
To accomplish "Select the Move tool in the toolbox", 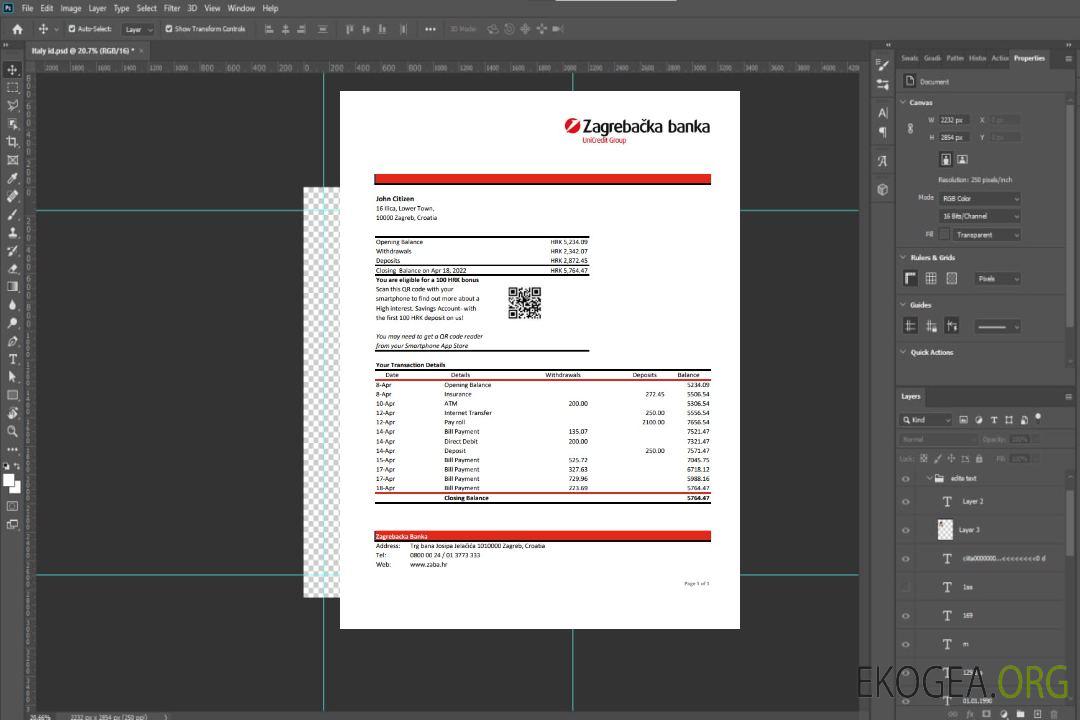I will click(12, 70).
